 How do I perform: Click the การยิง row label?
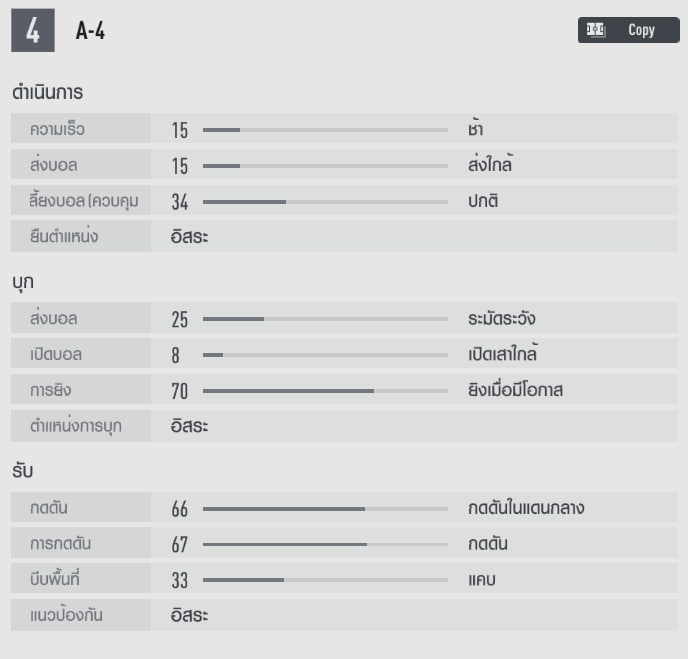pyautogui.click(x=50, y=391)
